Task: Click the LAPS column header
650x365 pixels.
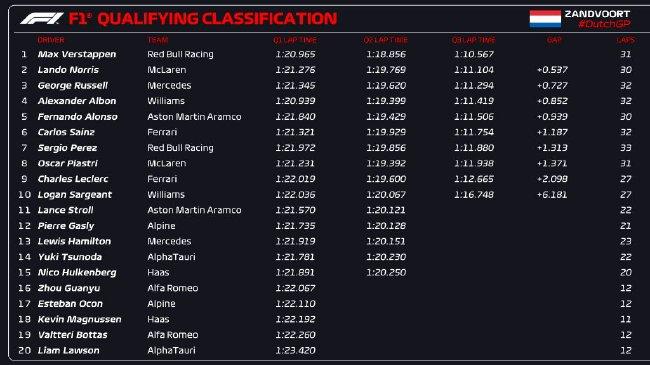Action: click(x=625, y=40)
